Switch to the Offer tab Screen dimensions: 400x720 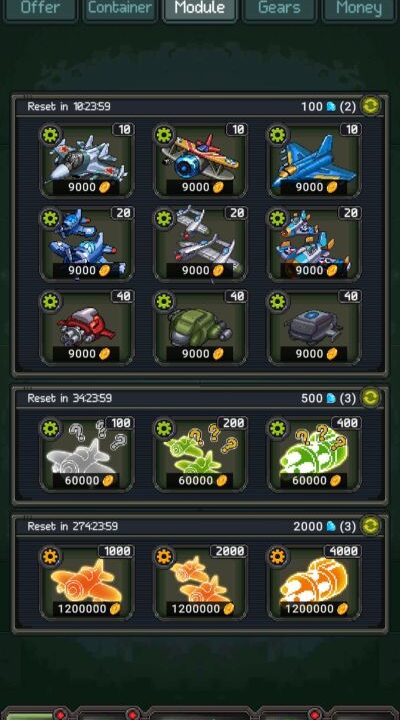pos(40,9)
